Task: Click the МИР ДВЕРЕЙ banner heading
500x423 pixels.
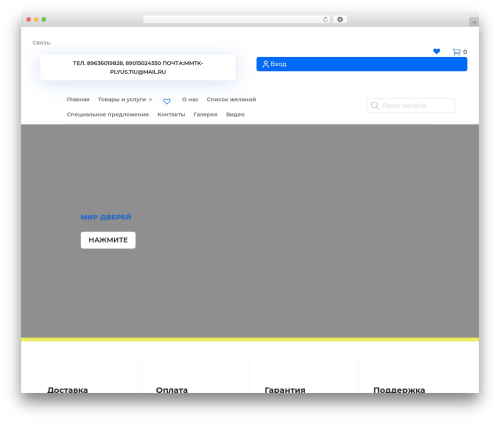Action: pyautogui.click(x=106, y=217)
